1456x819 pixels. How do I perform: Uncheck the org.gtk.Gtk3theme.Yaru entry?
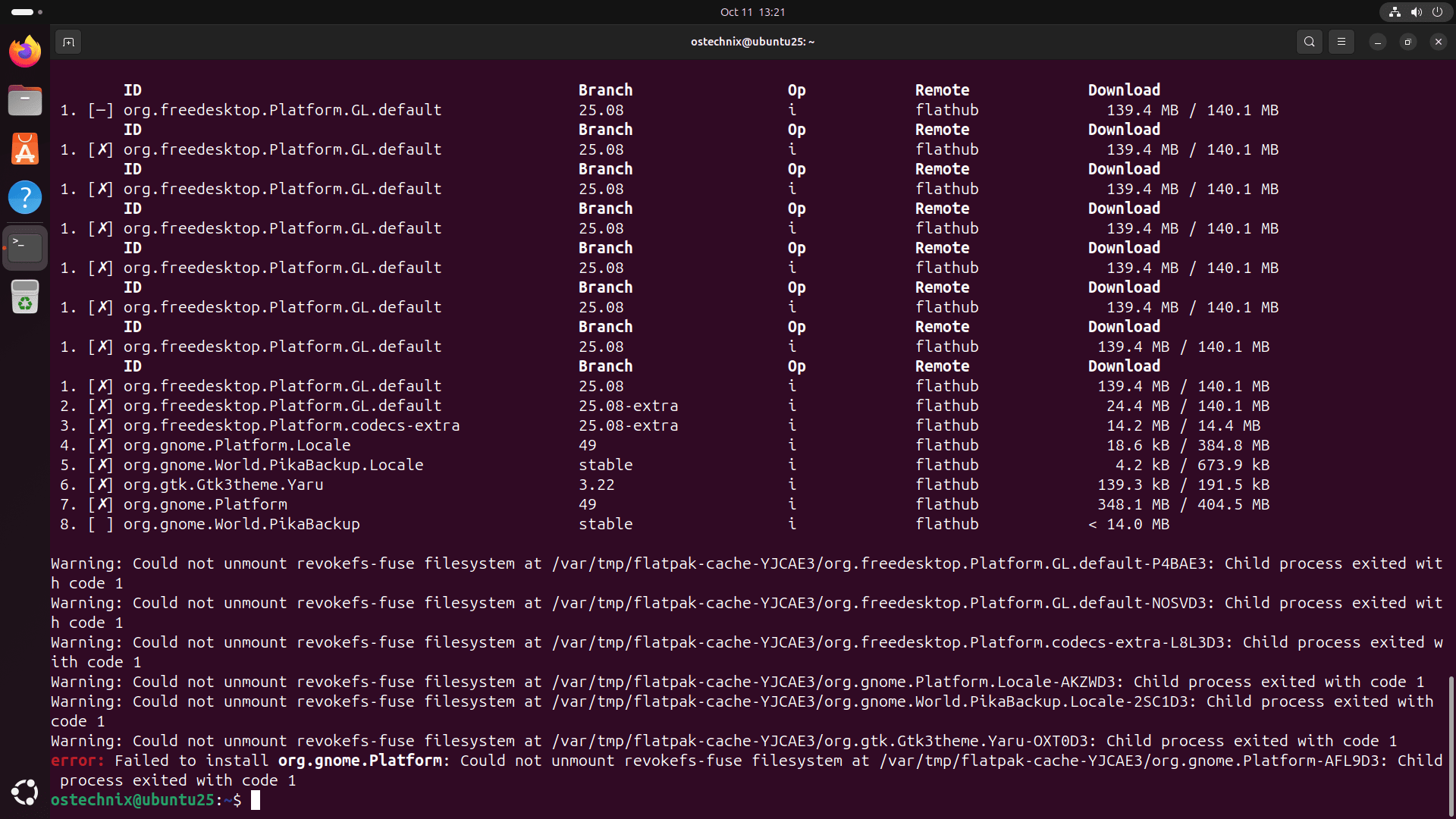[101, 485]
